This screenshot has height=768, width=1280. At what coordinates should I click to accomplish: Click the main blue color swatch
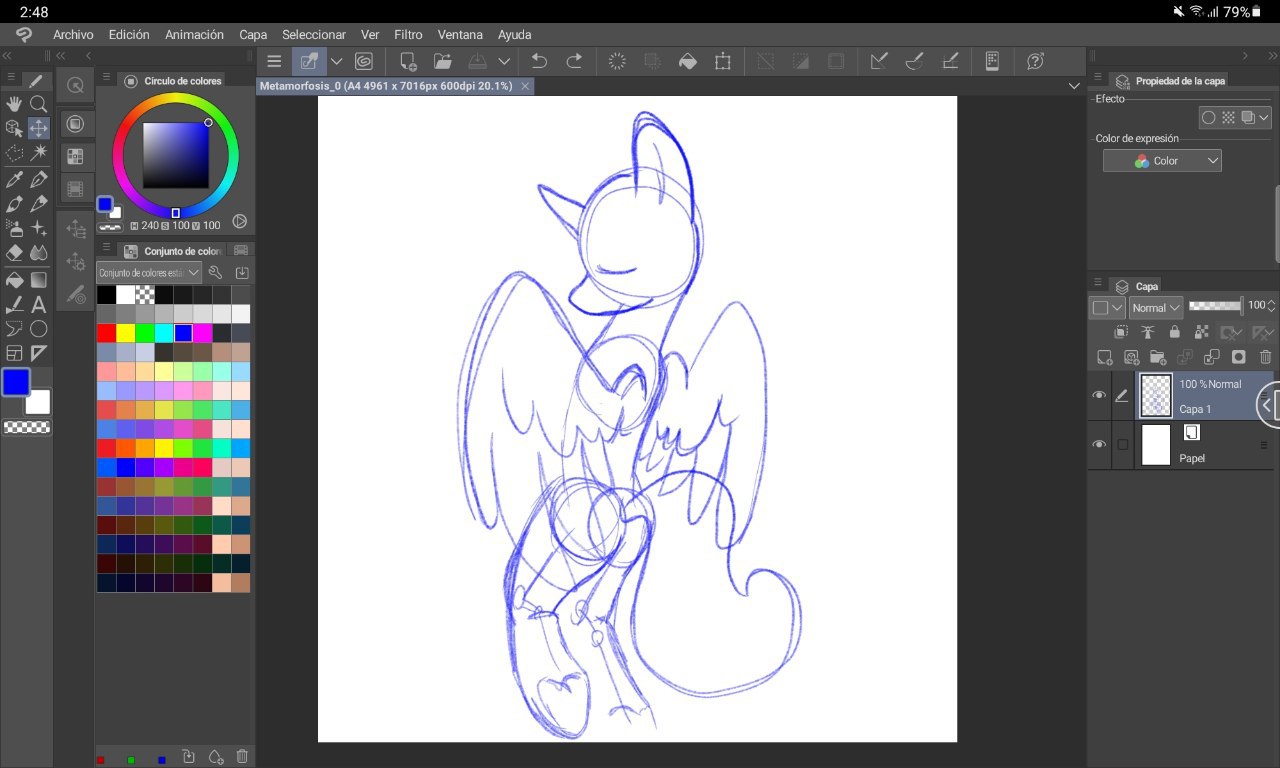[16, 382]
